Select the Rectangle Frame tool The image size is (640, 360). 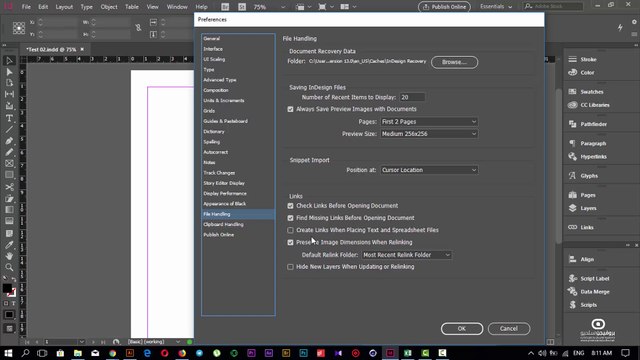9,164
